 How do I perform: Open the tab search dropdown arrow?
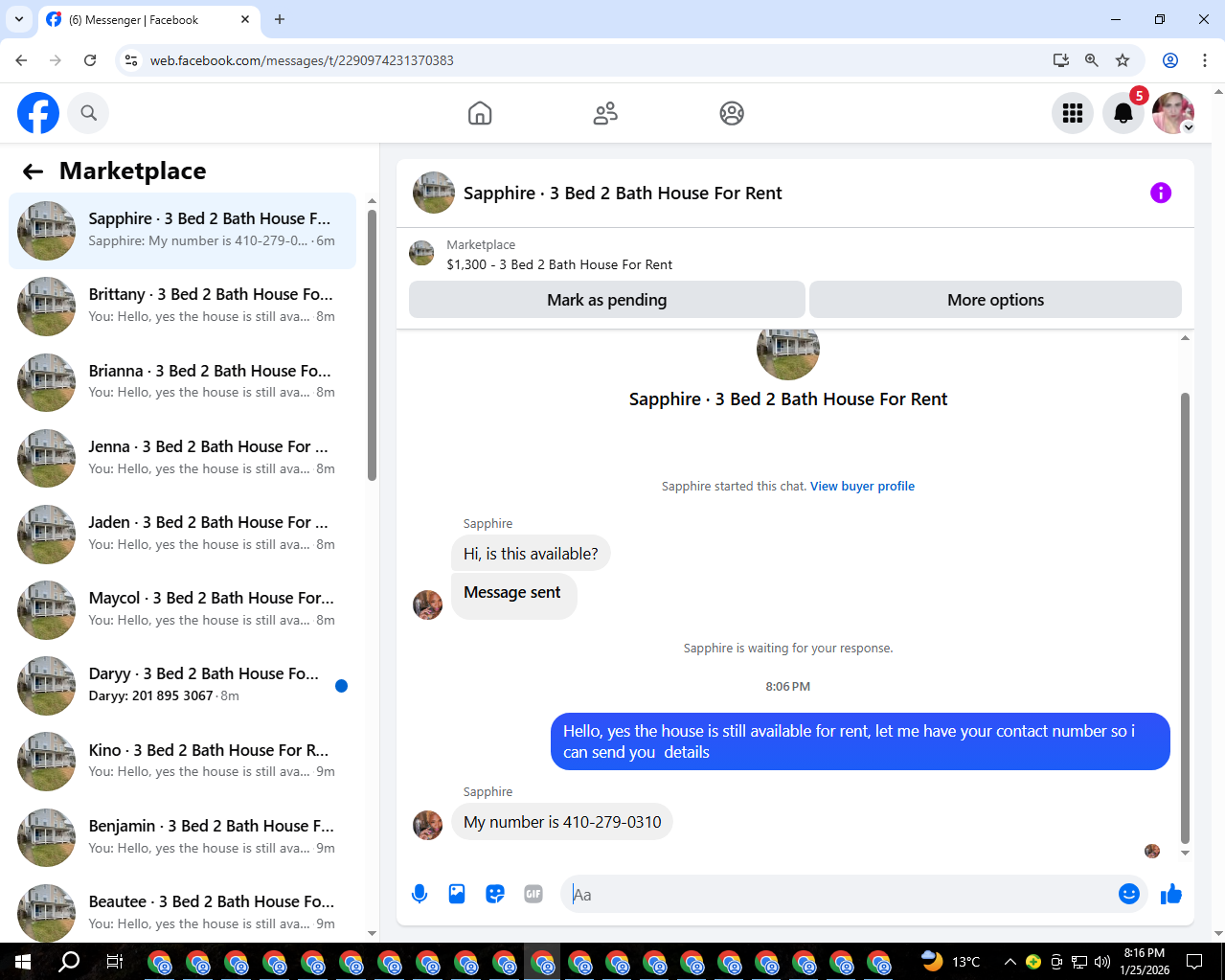pyautogui.click(x=18, y=19)
